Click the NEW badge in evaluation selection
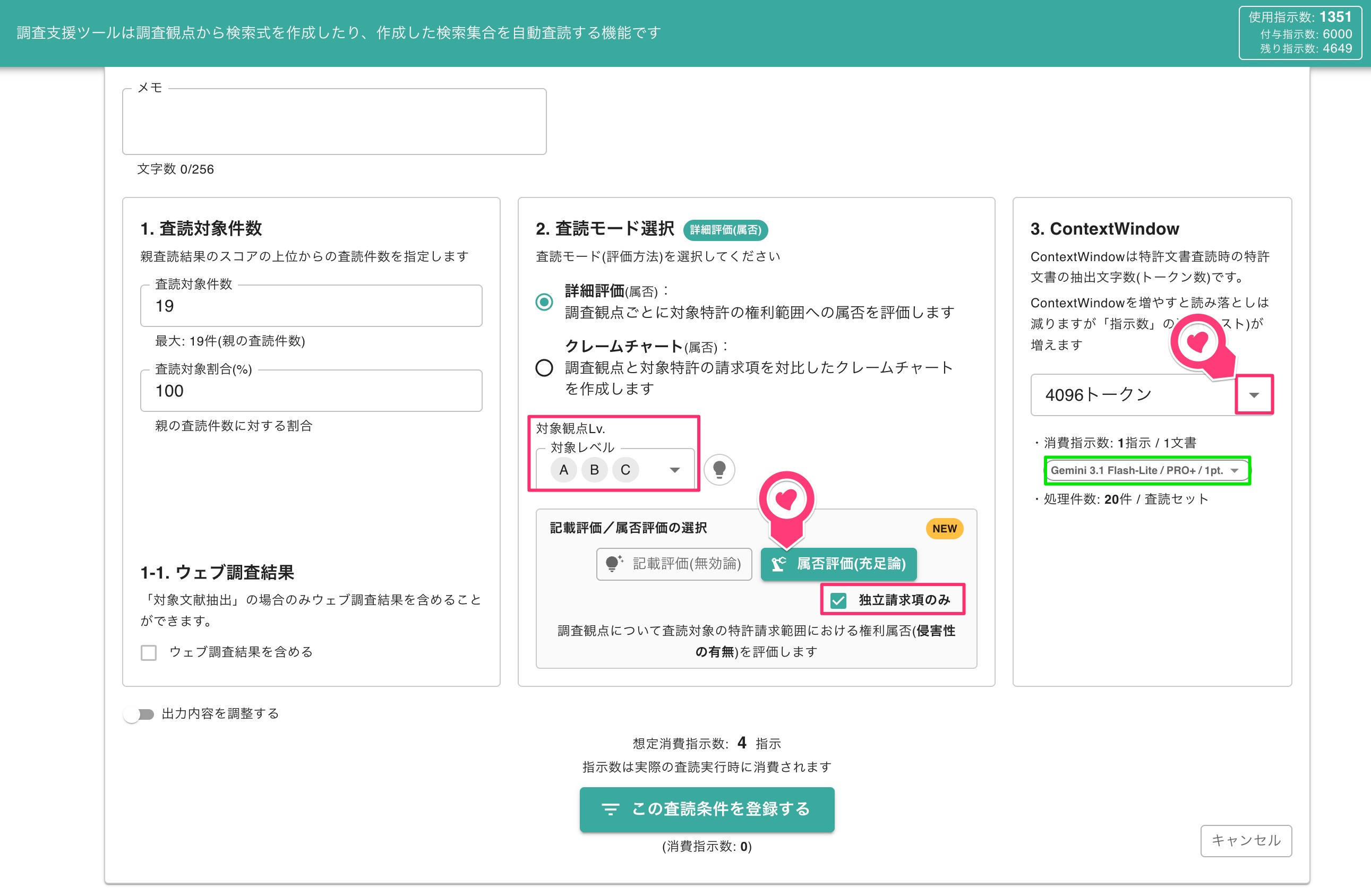Image resolution: width=1371 pixels, height=896 pixels. click(944, 529)
